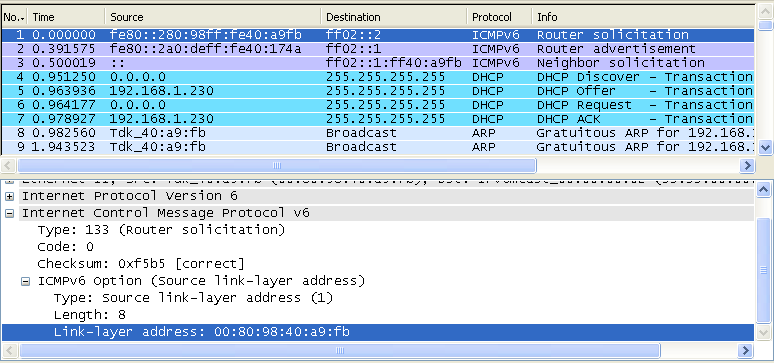Select the Length: 8 field
This screenshot has height=363, width=774.
[90, 315]
